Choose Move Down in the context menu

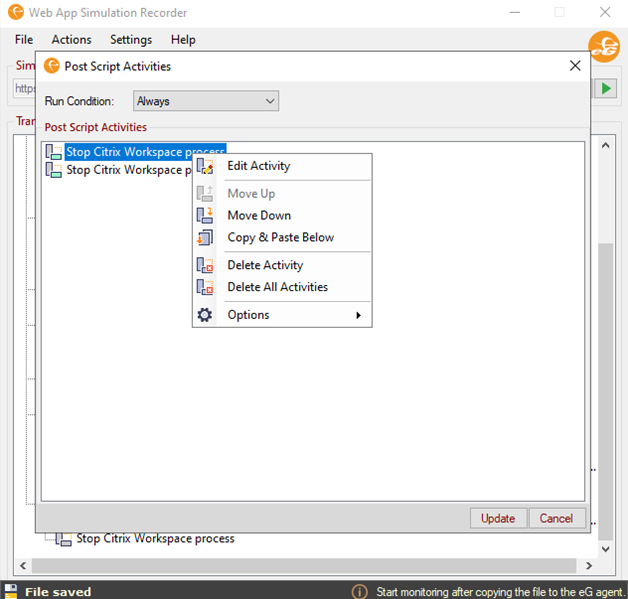pos(282,215)
